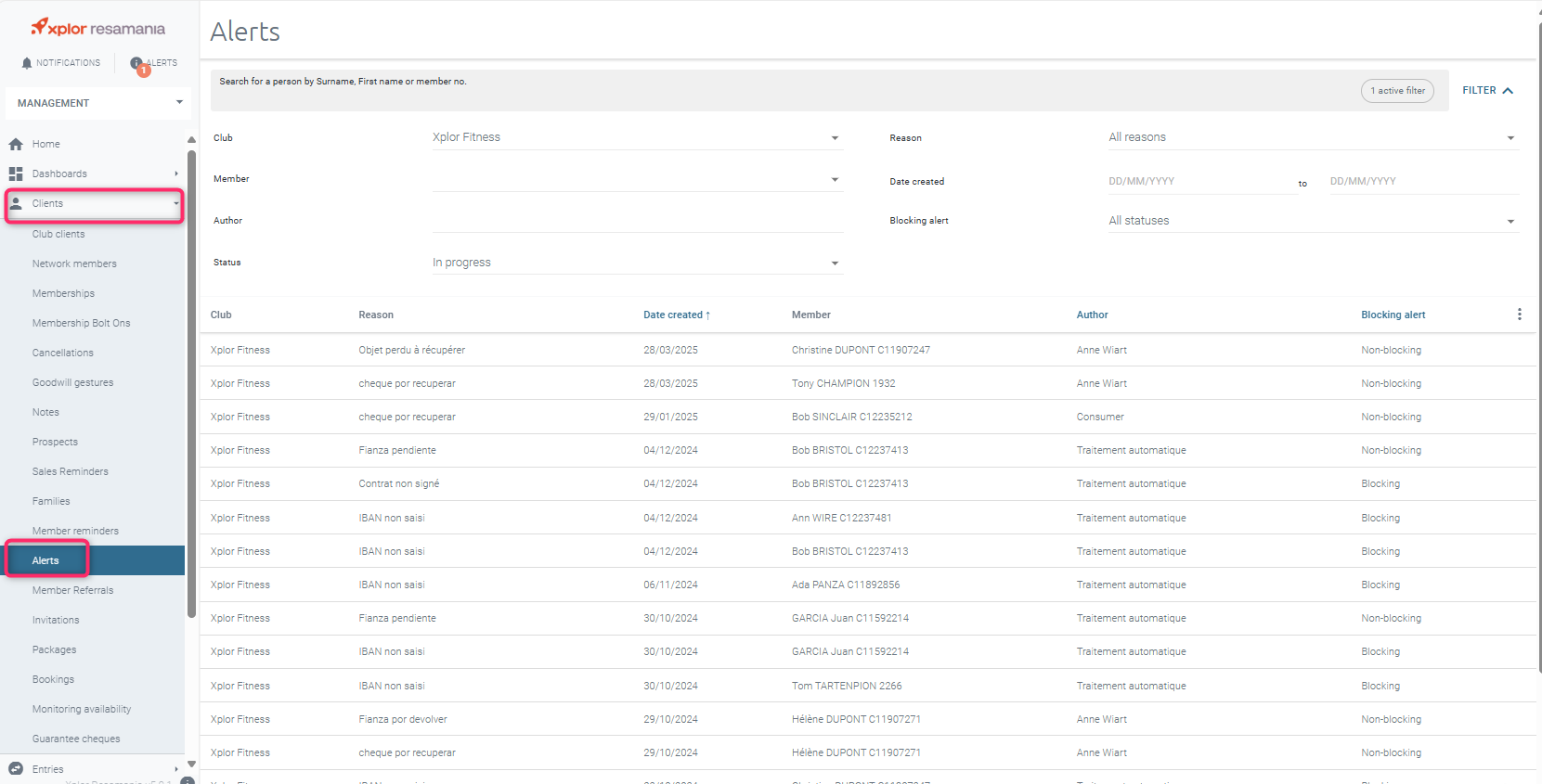The height and width of the screenshot is (784, 1542).
Task: Open the MANAGEMENT dropdown
Action: point(98,103)
